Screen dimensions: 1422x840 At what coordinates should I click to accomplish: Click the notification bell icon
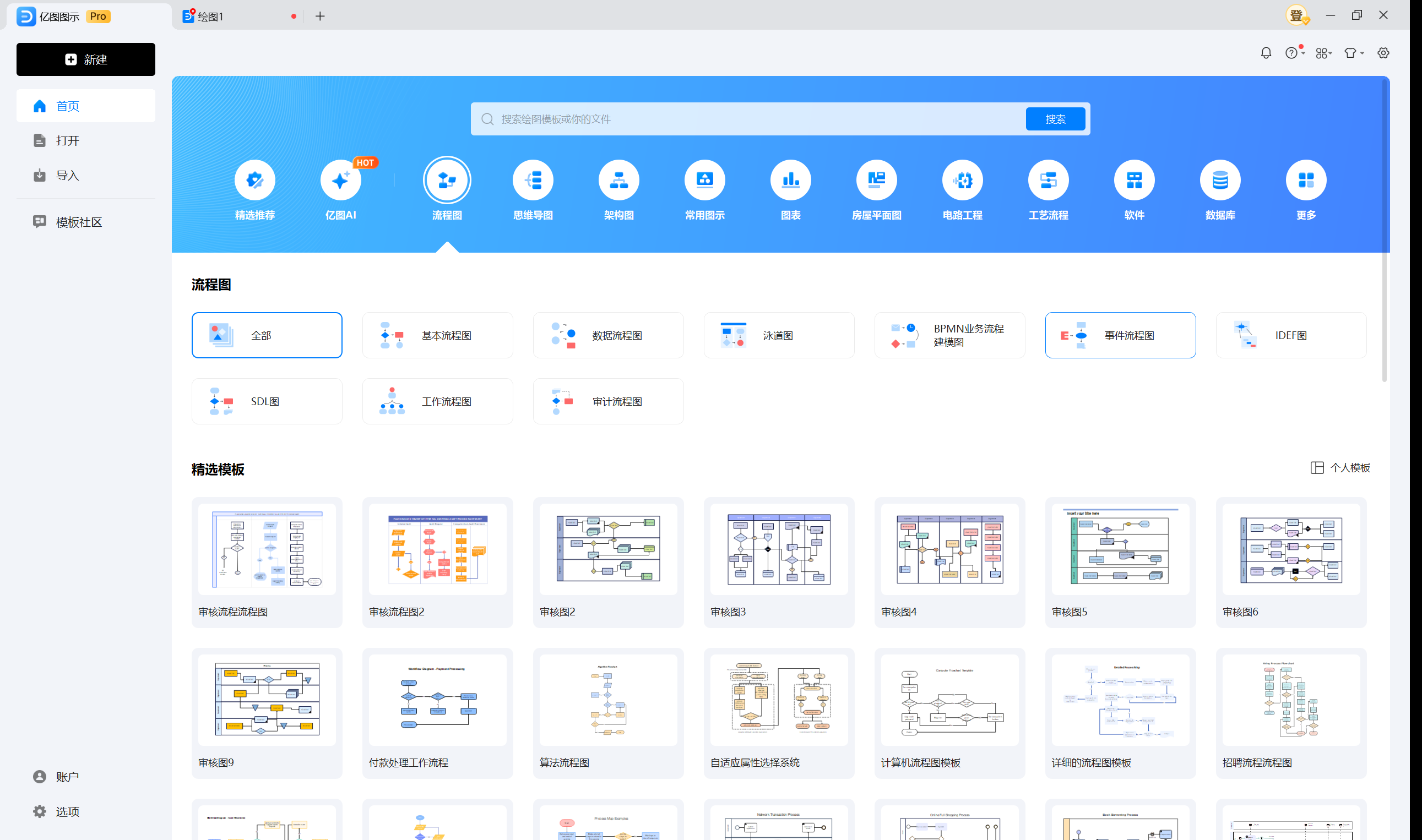[1266, 53]
